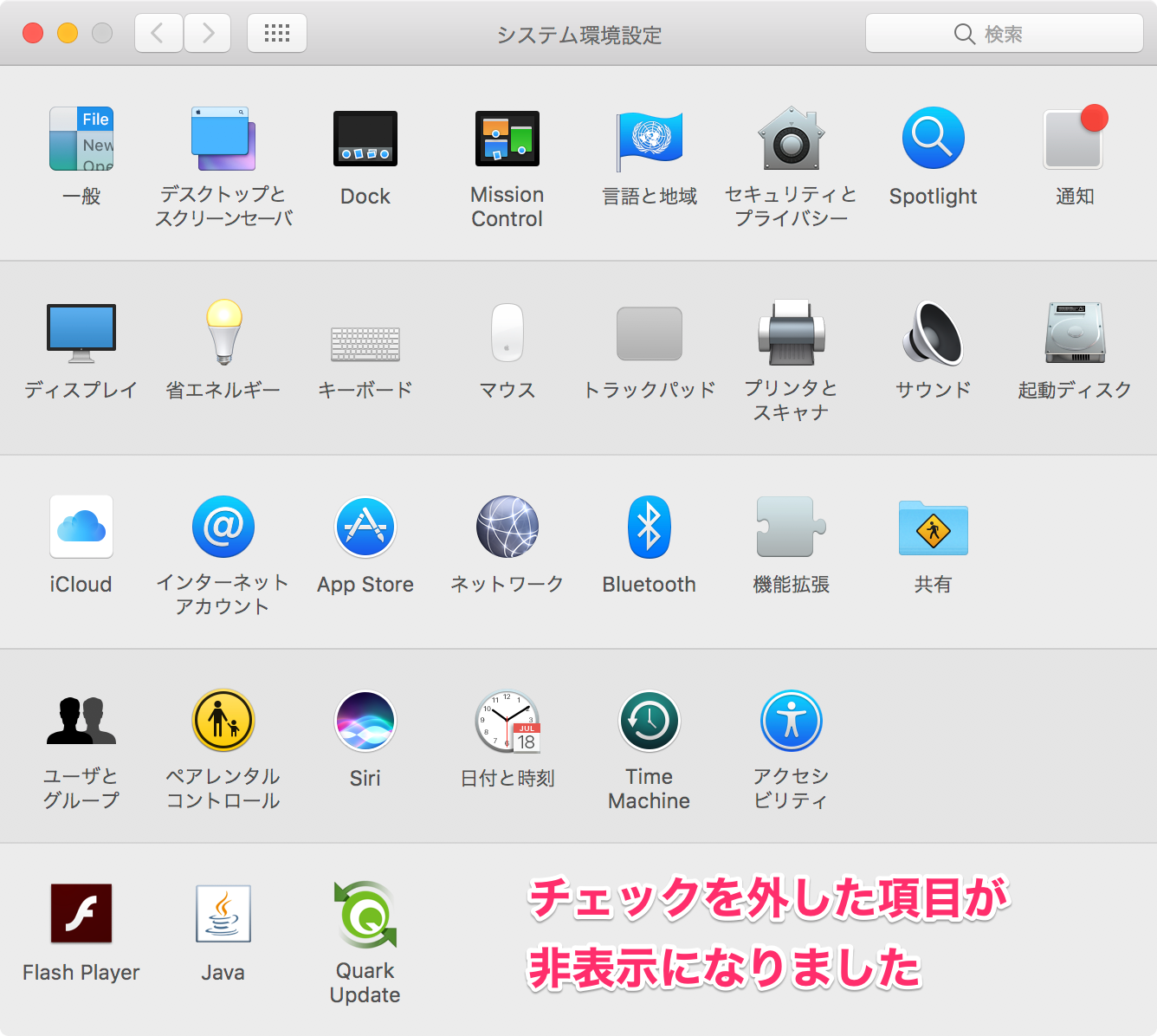Open Spotlight preferences
This screenshot has height=1036, width=1157.
(x=932, y=139)
